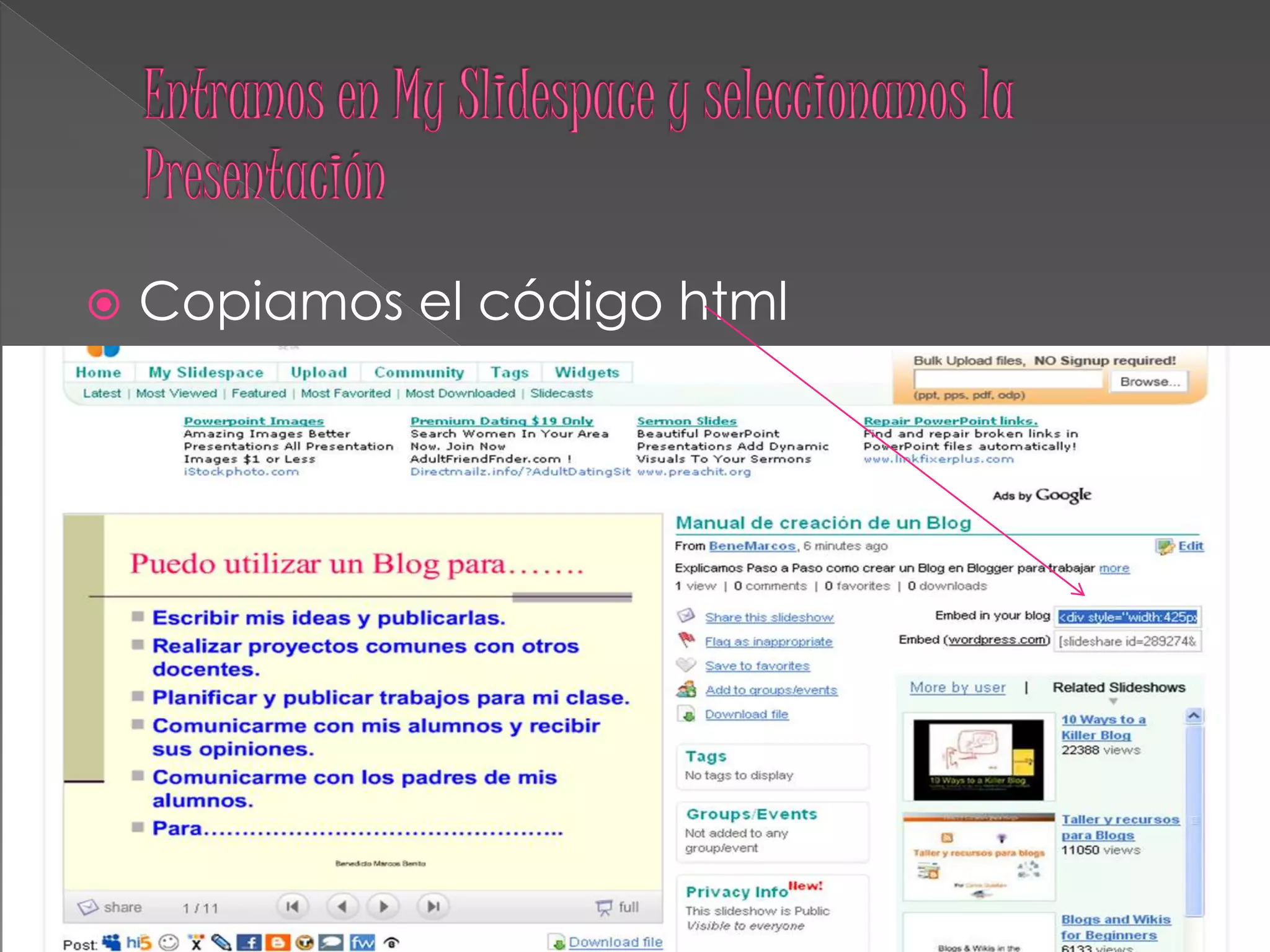
Task: Post using the round orange face icon
Action: (x=304, y=943)
